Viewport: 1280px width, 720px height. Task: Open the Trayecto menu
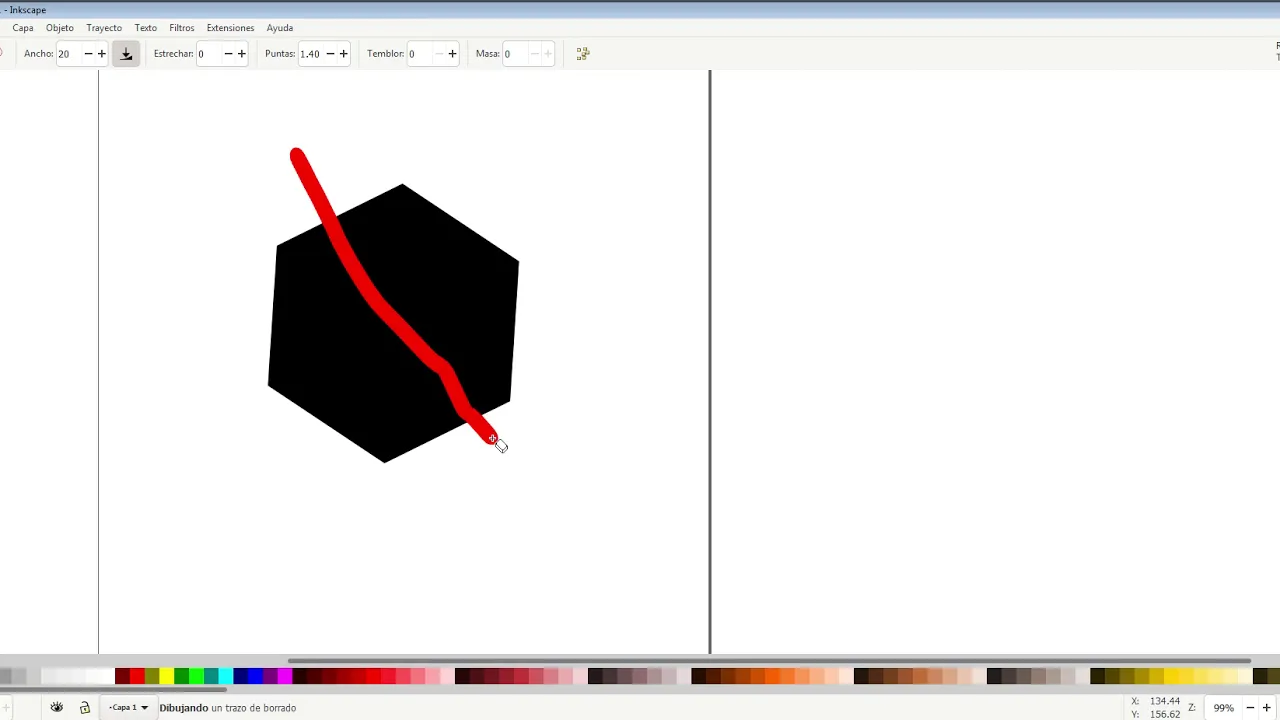104,28
